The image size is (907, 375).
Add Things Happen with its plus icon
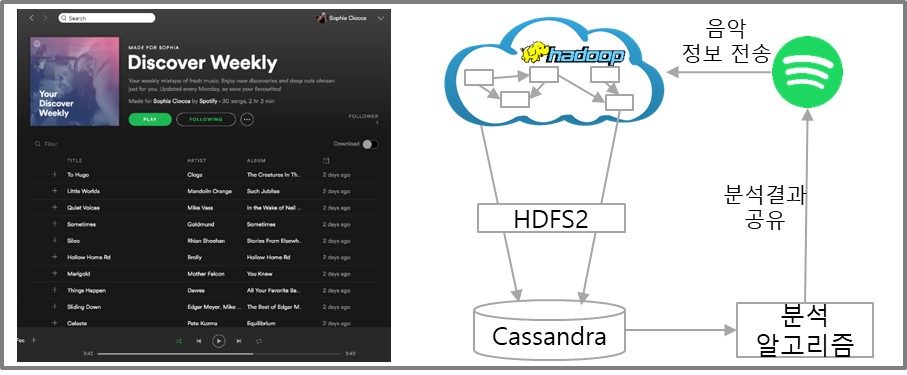55,290
